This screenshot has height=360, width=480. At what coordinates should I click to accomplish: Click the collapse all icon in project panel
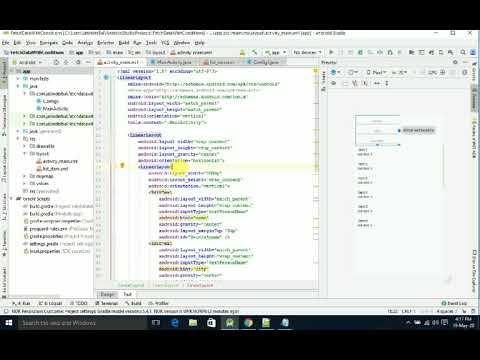66,62
